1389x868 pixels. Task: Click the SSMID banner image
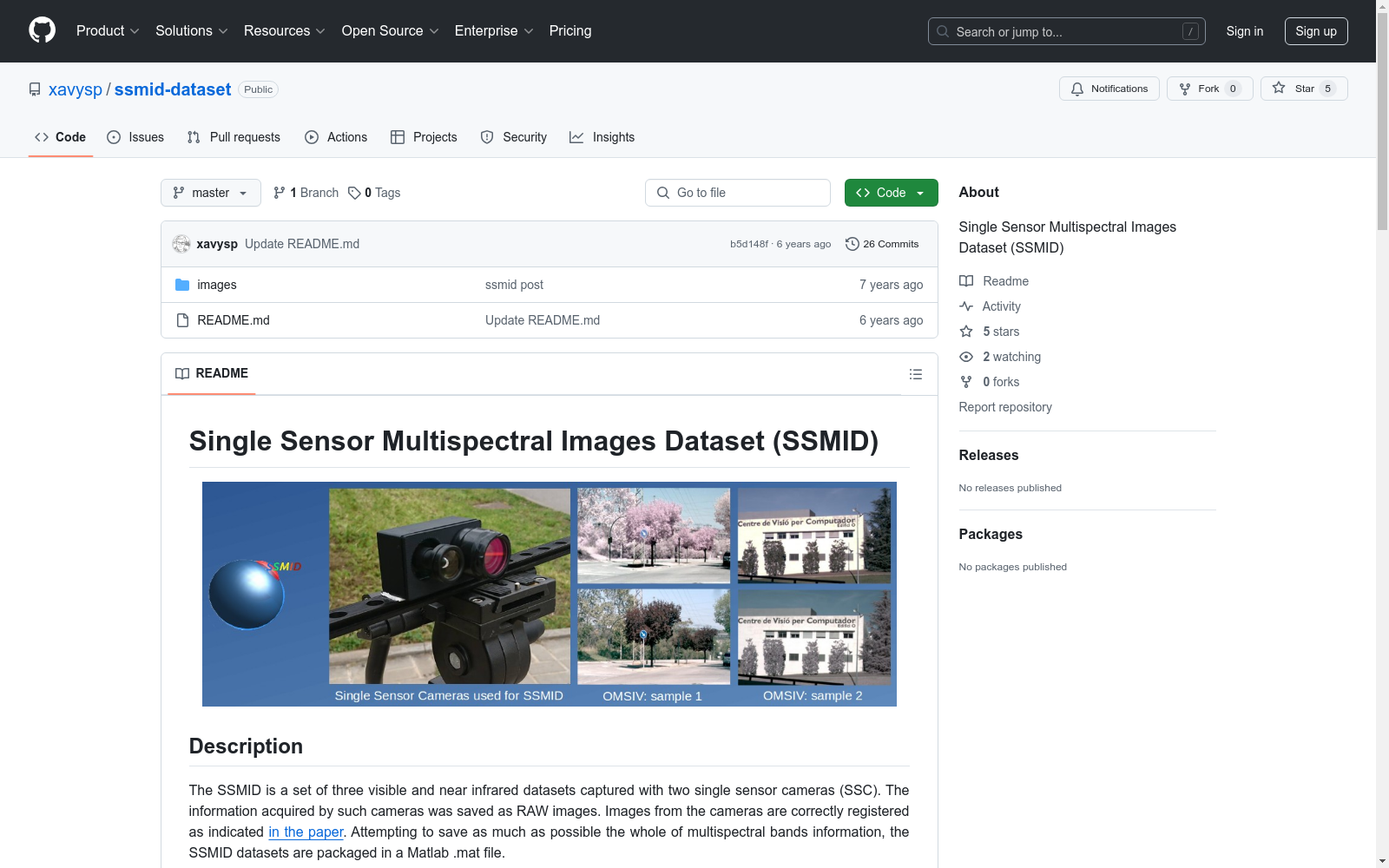pos(550,594)
